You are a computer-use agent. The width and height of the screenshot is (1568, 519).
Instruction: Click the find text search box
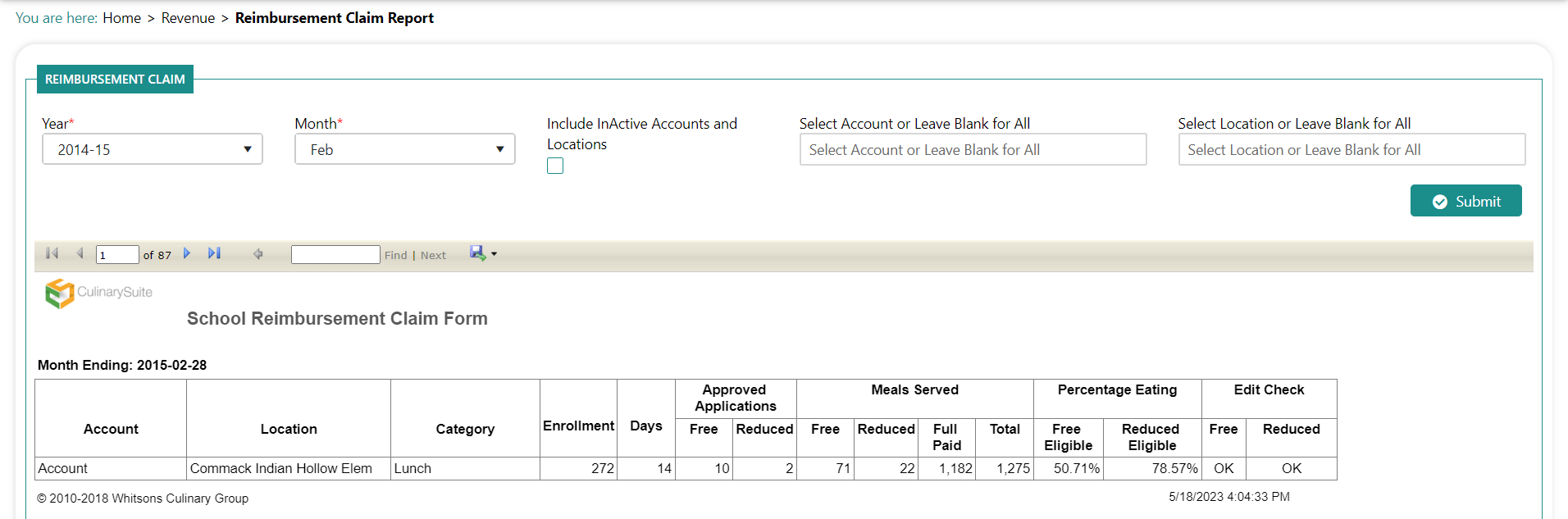click(335, 255)
